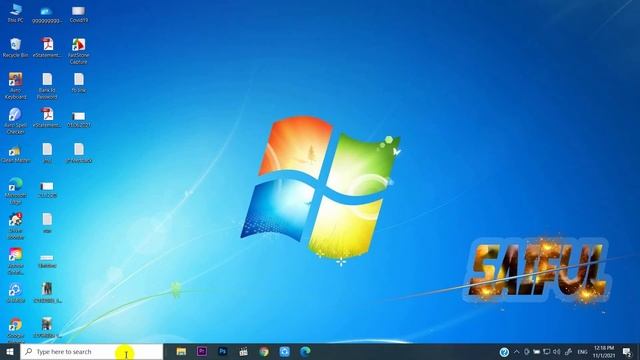Image resolution: width=640 pixels, height=360 pixels.
Task: Select the Bank Id Password file
Action: tap(47, 86)
